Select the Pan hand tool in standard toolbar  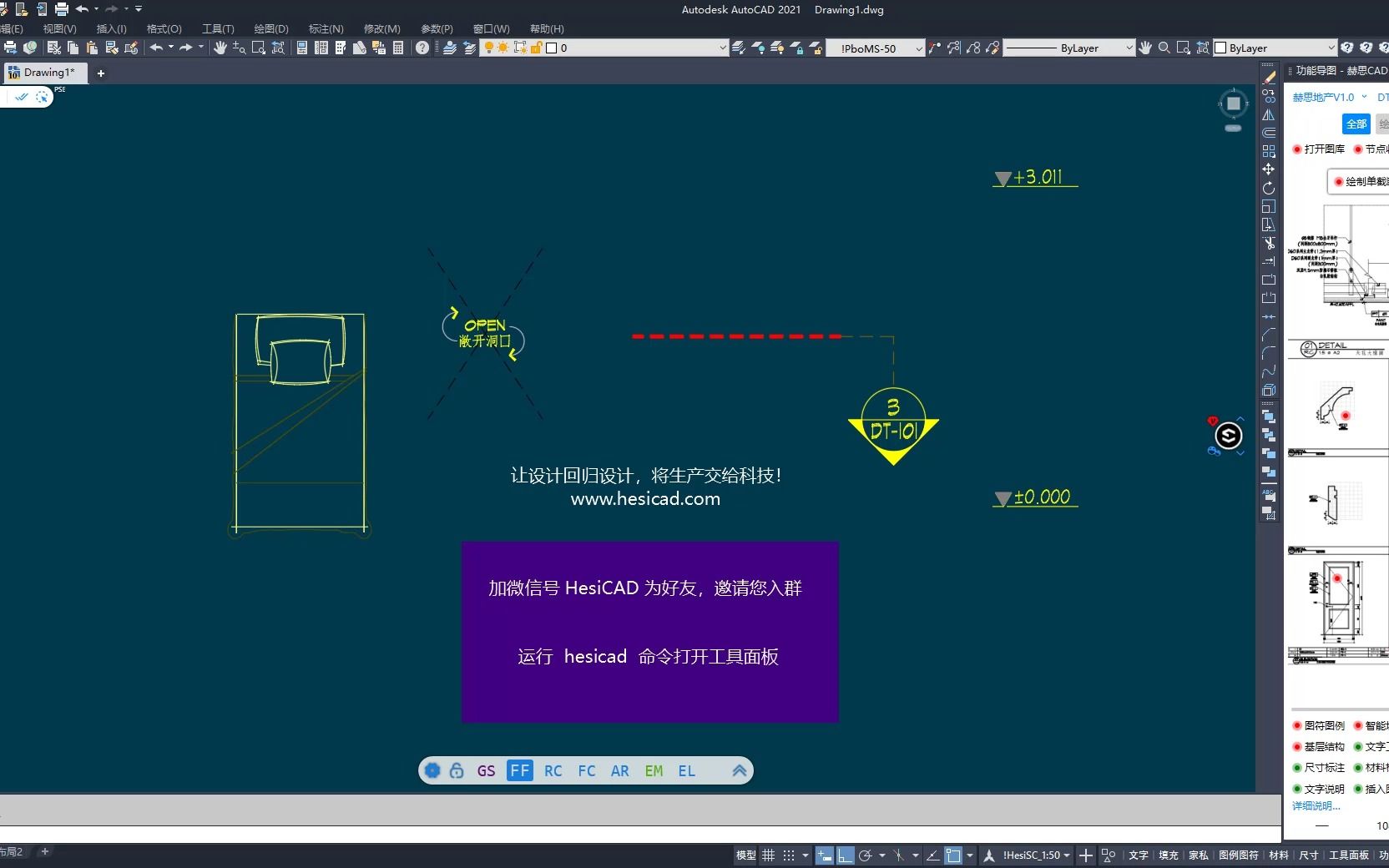(x=220, y=48)
